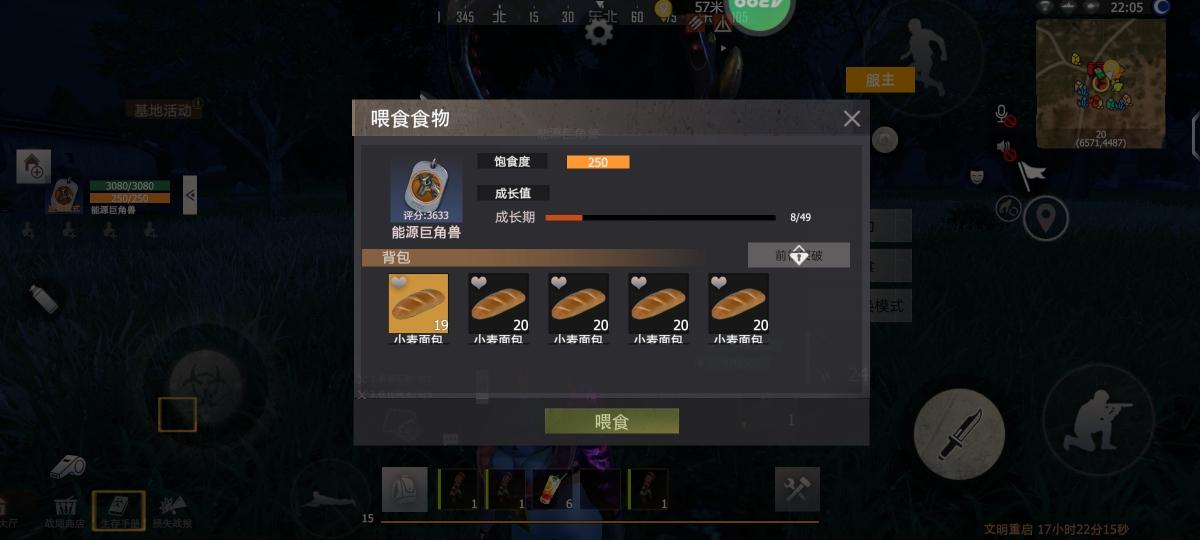Open the 生存手册 menu item
Viewport: 1200px width, 540px height.
(x=119, y=509)
